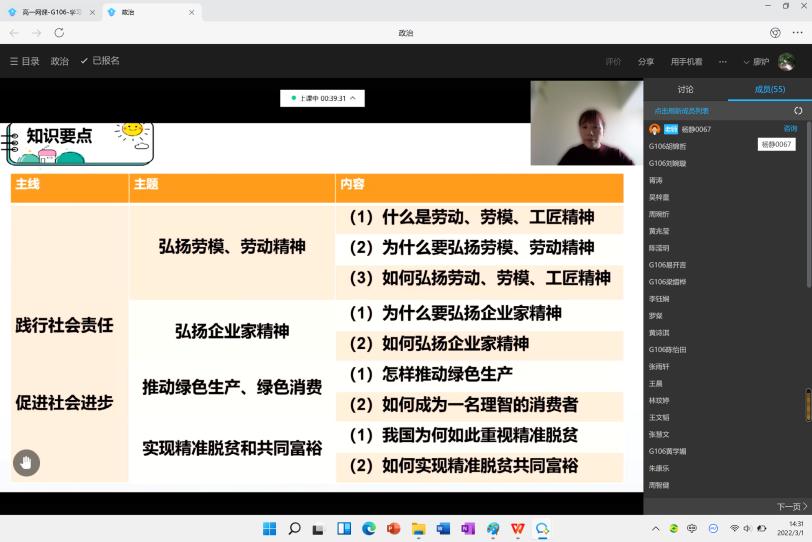This screenshot has height=542, width=812.
Task: Click the browser reload icon
Action: pyautogui.click(x=59, y=33)
